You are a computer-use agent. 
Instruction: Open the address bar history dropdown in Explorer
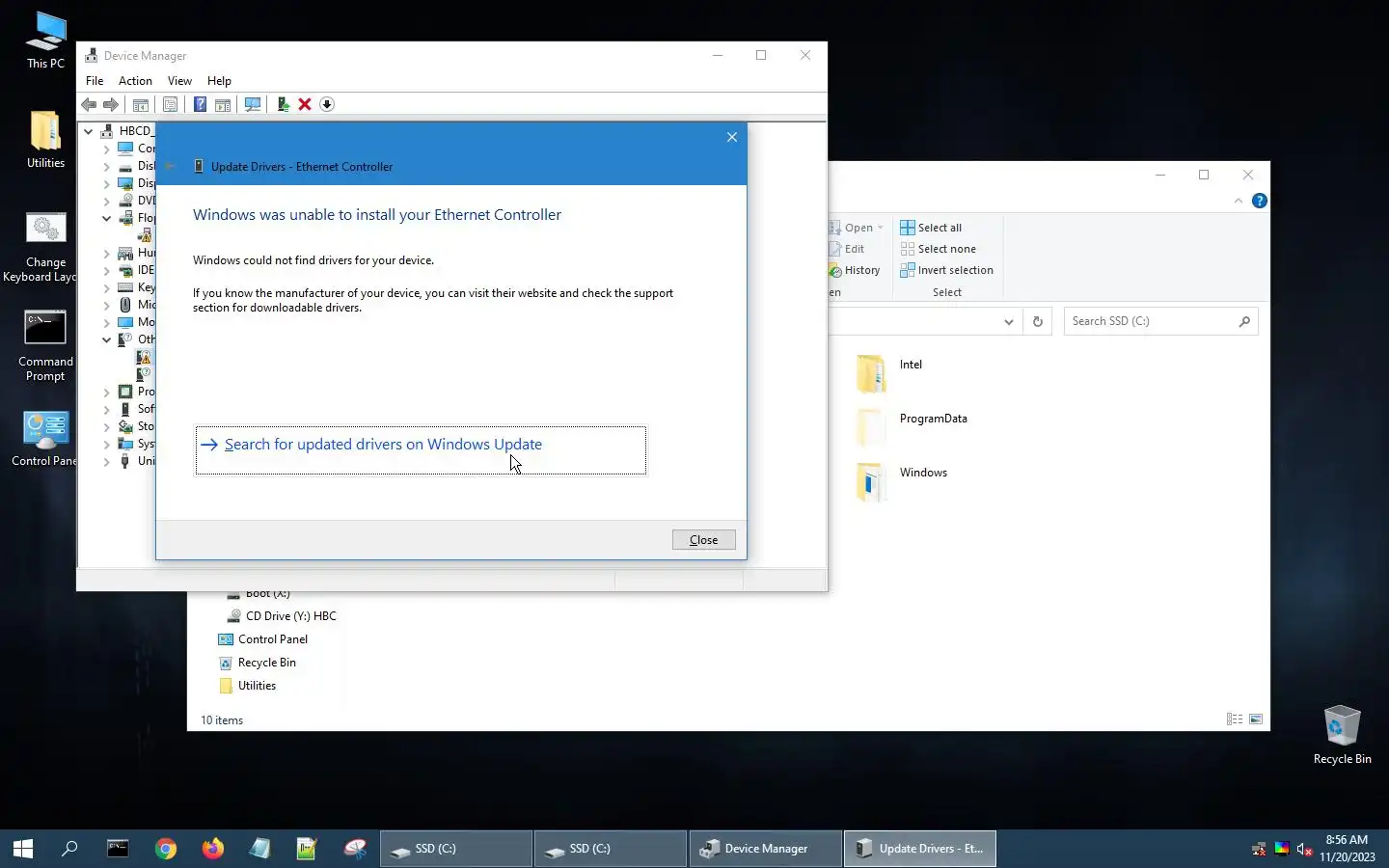pyautogui.click(x=1009, y=321)
